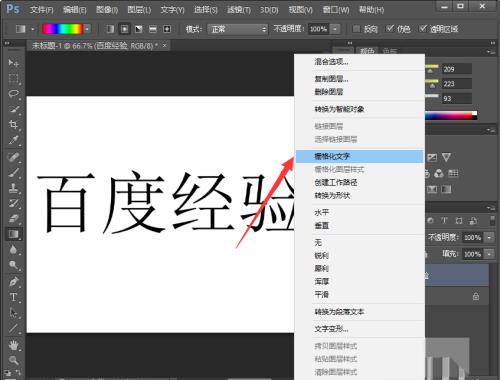Click the rainbow gradient preview swatch
The height and width of the screenshot is (380, 500).
pos(62,29)
